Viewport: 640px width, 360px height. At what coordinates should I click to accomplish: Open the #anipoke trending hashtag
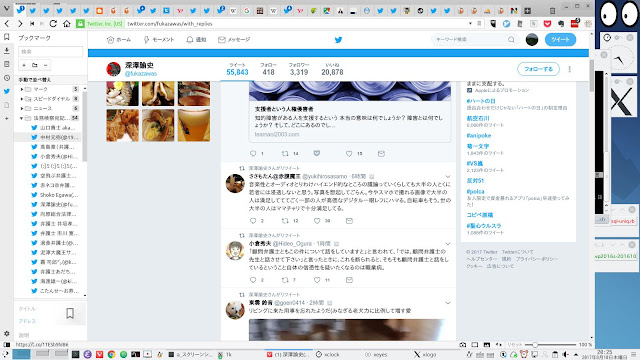(479, 136)
